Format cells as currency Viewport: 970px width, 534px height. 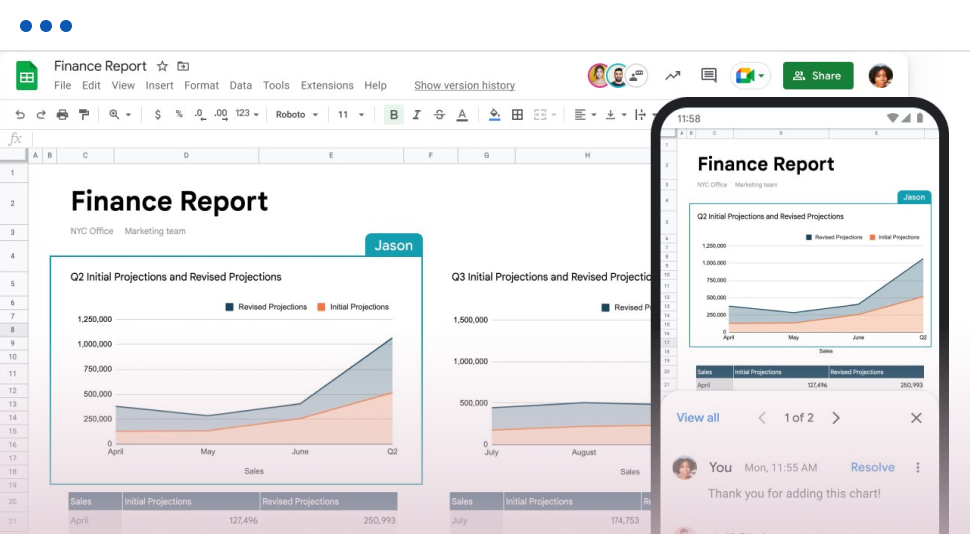[158, 115]
